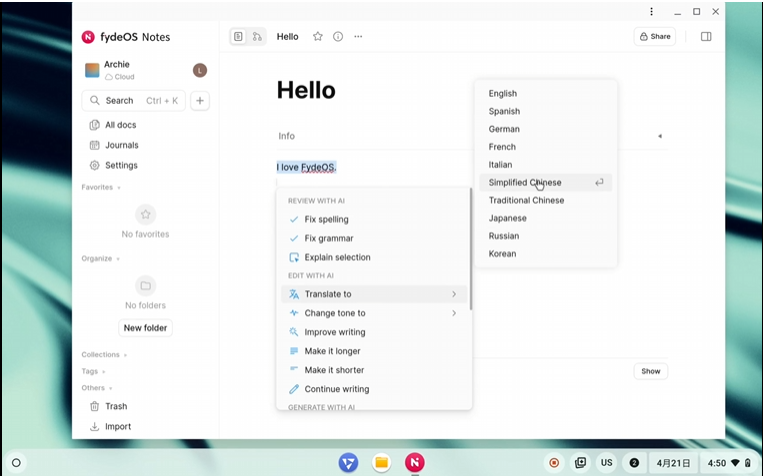Image resolution: width=763 pixels, height=476 pixels.
Task: Translate to Korean
Action: click(x=545, y=254)
